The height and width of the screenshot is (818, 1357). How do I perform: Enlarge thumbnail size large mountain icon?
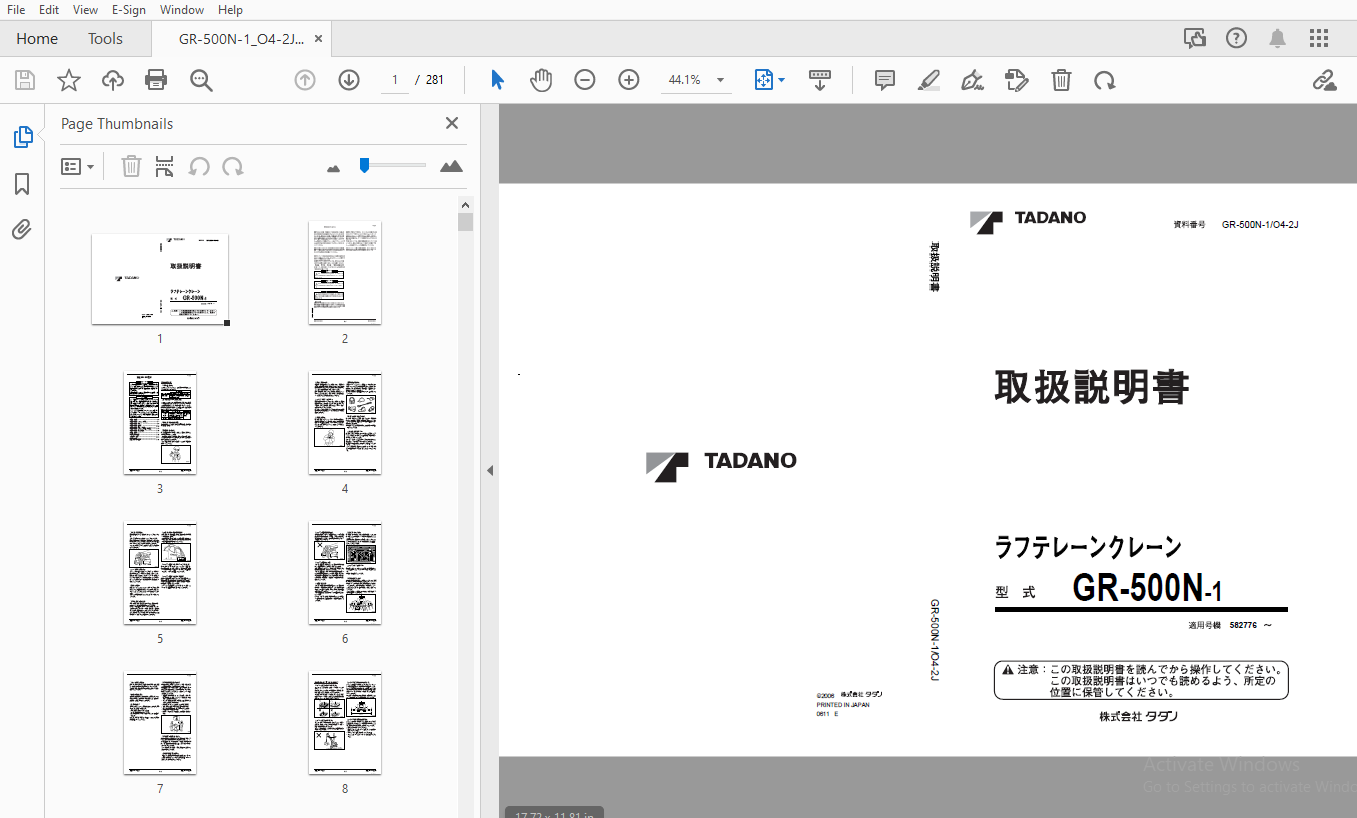451,166
